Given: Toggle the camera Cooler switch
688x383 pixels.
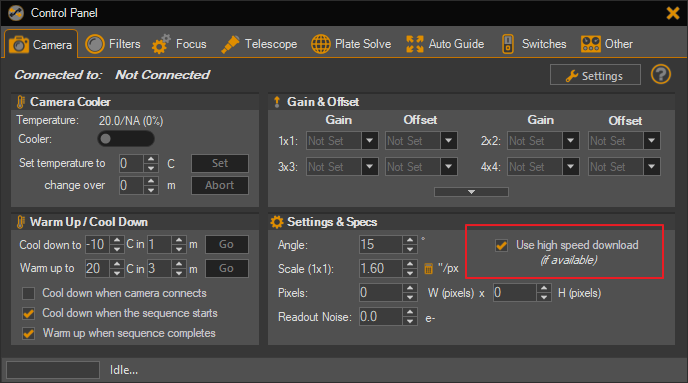Looking at the screenshot, I should pos(125,139).
